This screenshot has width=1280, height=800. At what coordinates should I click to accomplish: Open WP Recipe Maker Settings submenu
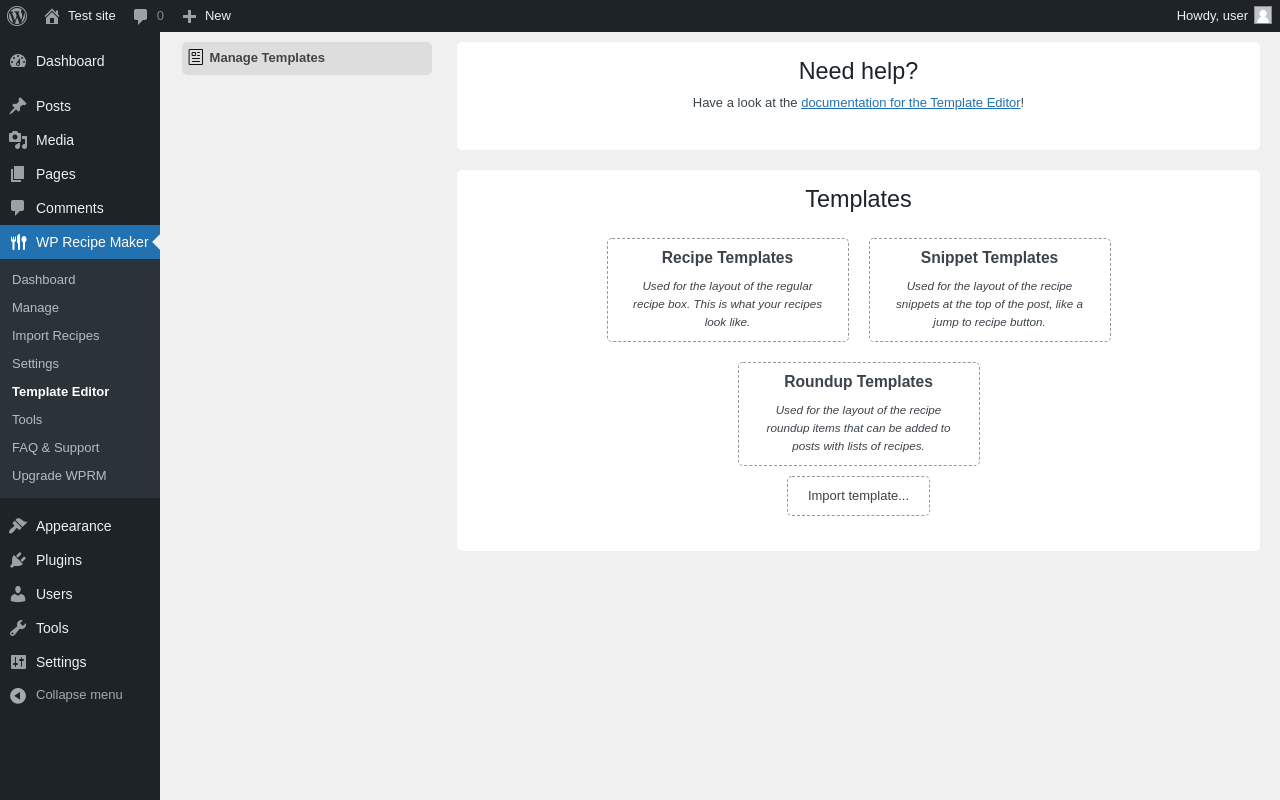(x=80, y=364)
